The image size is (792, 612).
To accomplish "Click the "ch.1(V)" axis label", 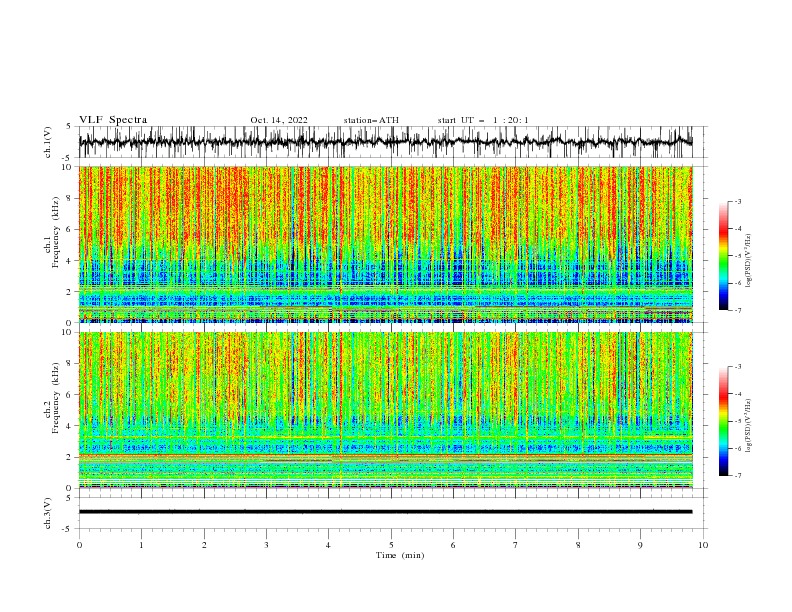I will [48, 142].
